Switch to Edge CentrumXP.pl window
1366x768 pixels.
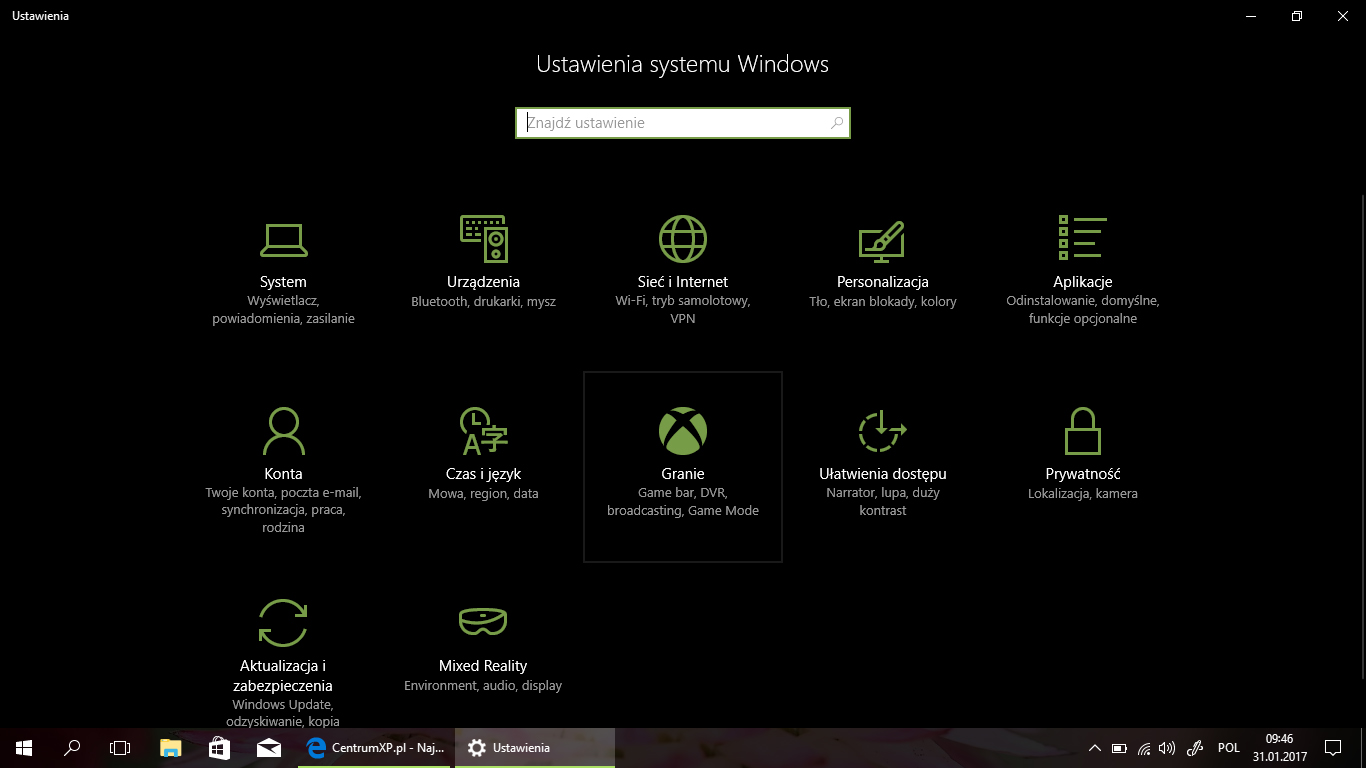tap(375, 748)
